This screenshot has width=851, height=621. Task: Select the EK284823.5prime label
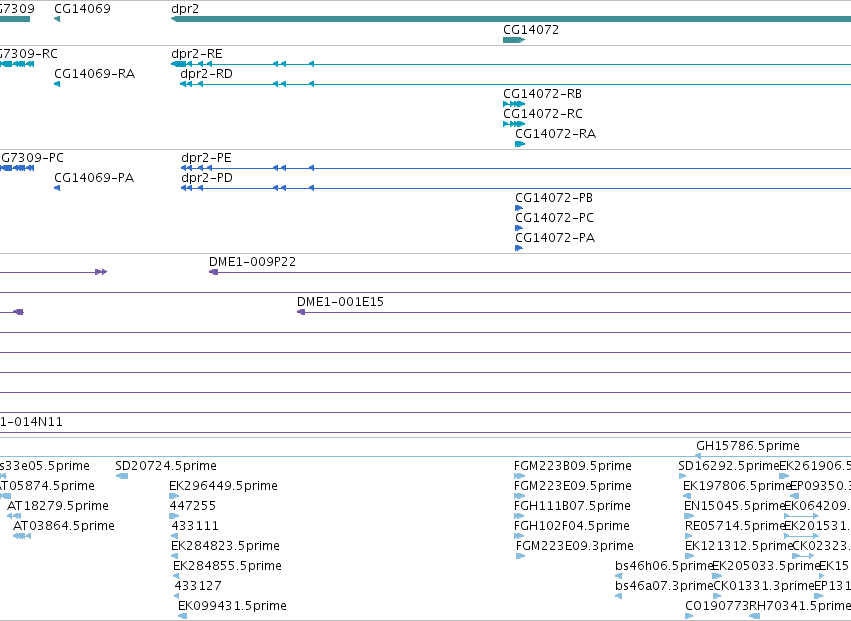pos(225,546)
